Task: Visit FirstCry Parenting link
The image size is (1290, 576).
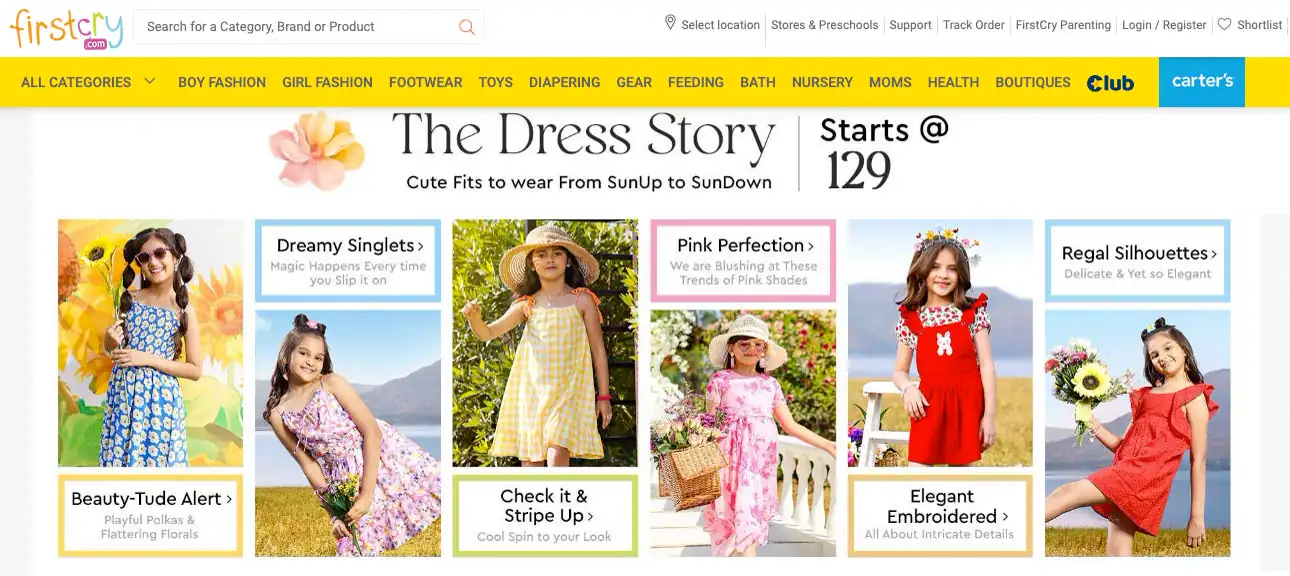Action: pyautogui.click(x=1063, y=25)
